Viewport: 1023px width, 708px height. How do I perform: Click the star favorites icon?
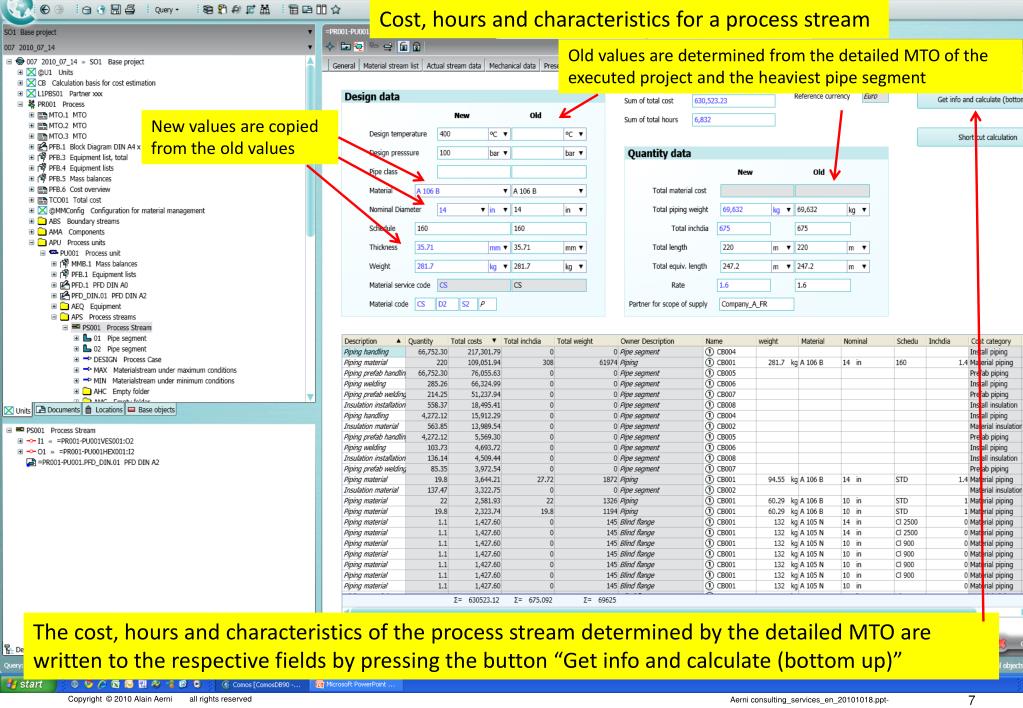336,9
